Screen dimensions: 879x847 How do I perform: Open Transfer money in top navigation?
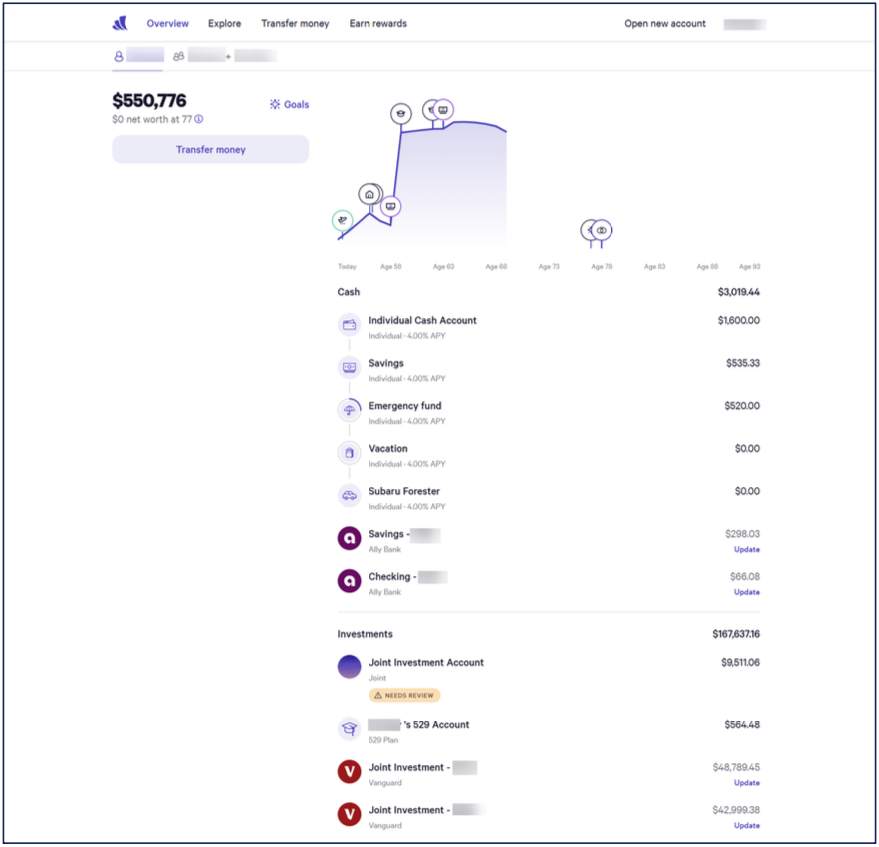(x=295, y=24)
